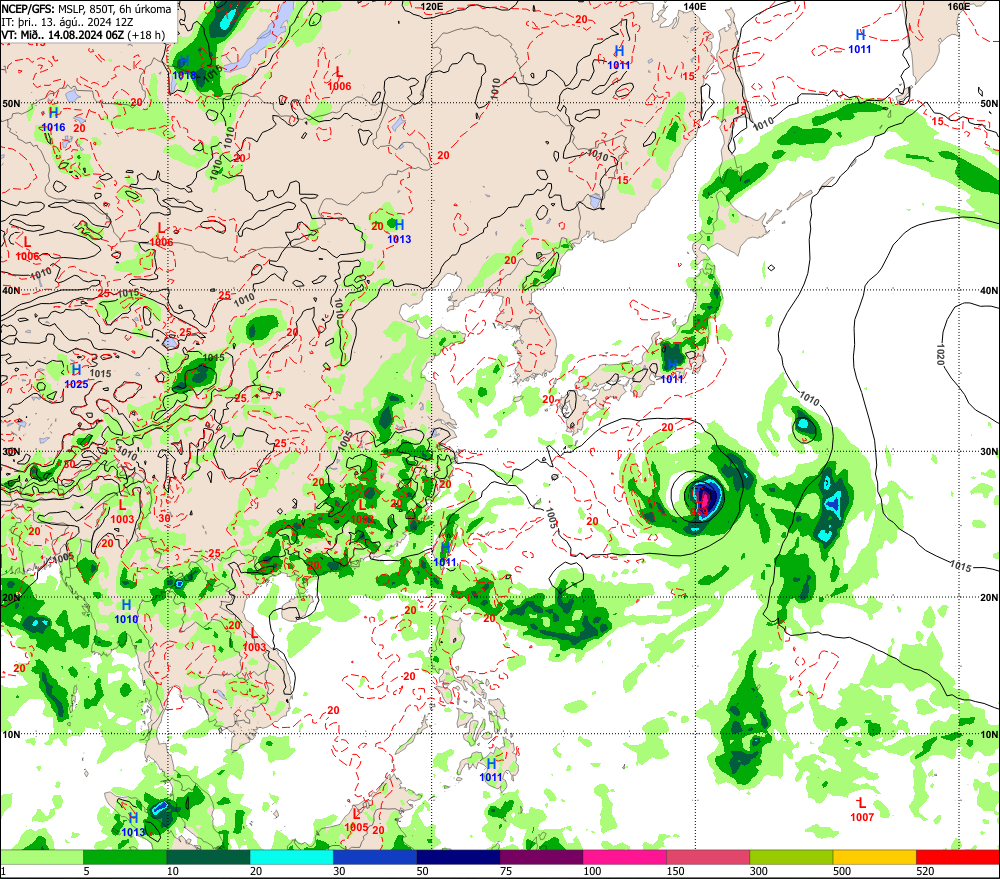Click legend scale value '100'
Viewport: 1000px width, 879px height.
(592, 871)
